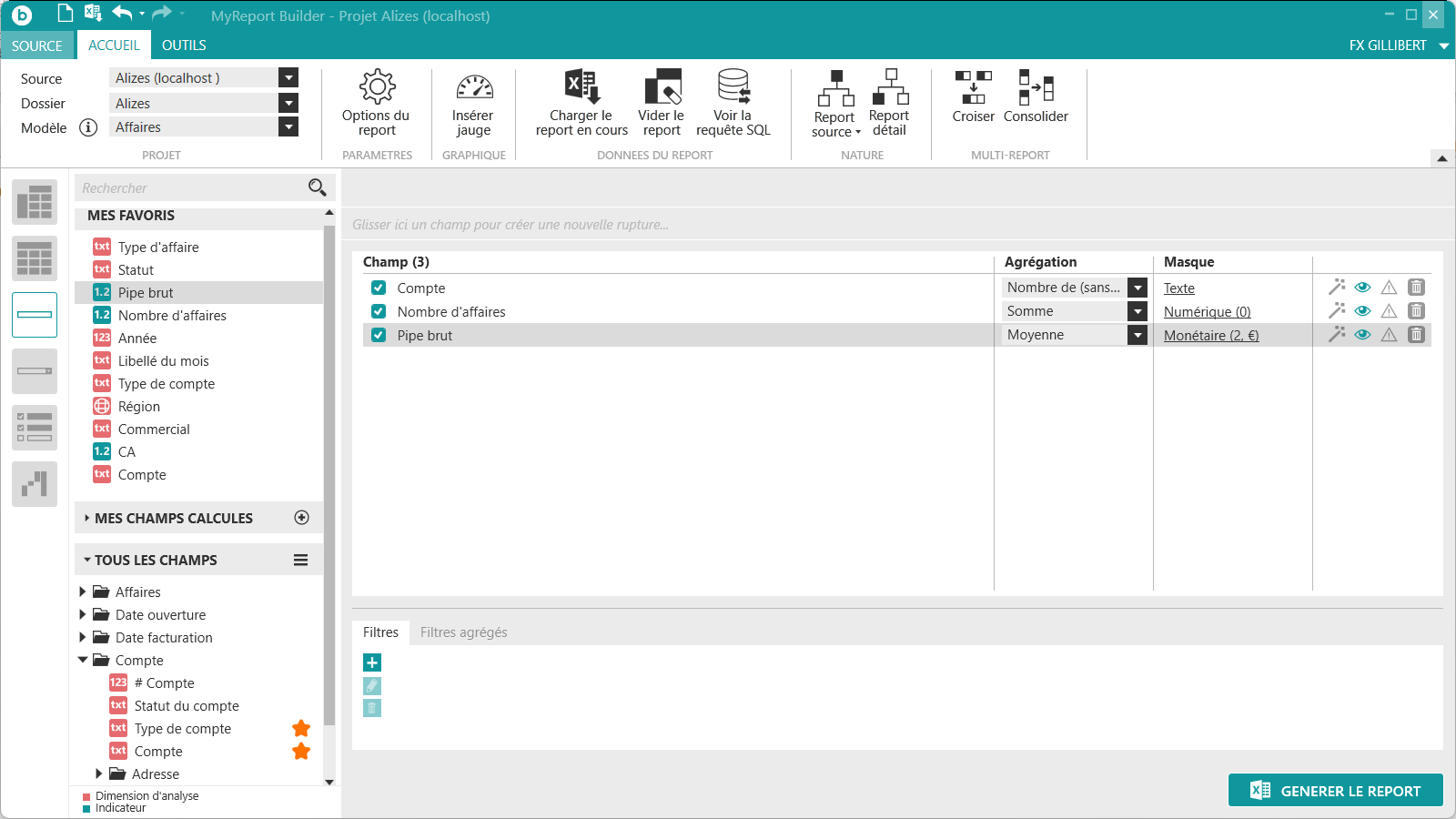Click Charger le report en cours
Image resolution: width=1456 pixels, height=819 pixels.
click(581, 103)
